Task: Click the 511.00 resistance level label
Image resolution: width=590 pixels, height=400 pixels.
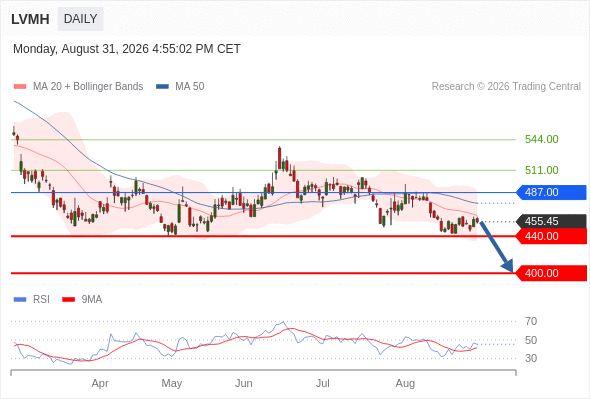Action: pyautogui.click(x=541, y=170)
